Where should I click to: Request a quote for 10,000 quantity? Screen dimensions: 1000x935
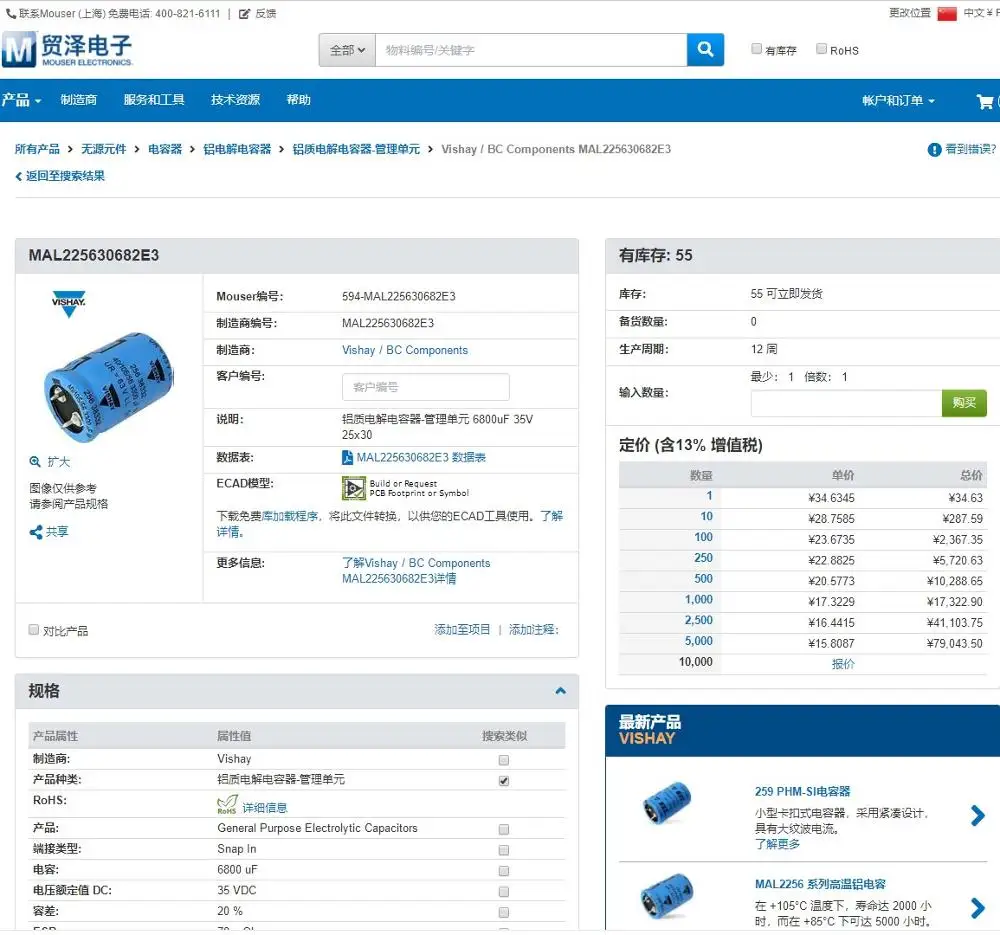coord(842,664)
